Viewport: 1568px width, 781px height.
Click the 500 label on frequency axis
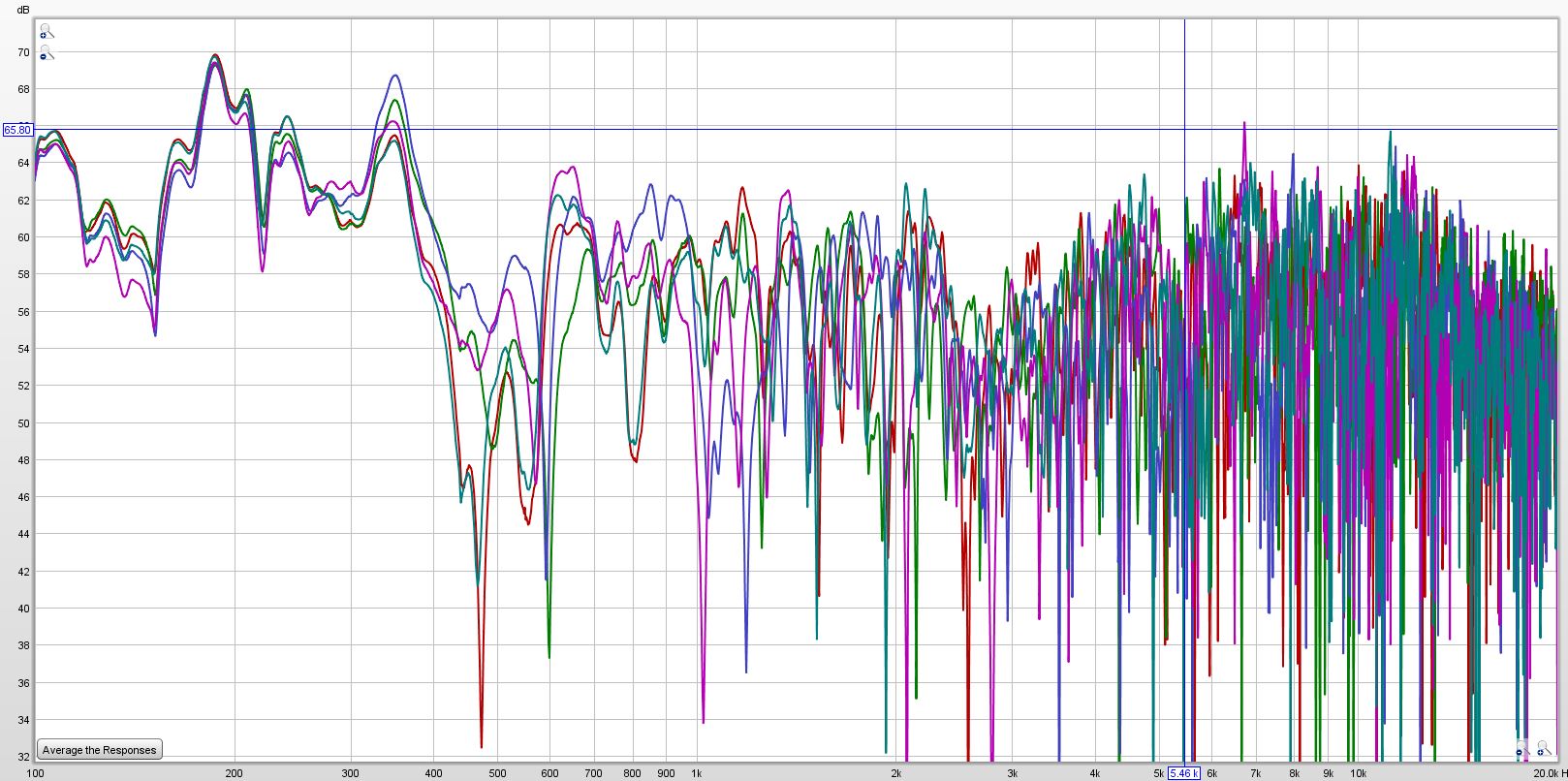[496, 773]
